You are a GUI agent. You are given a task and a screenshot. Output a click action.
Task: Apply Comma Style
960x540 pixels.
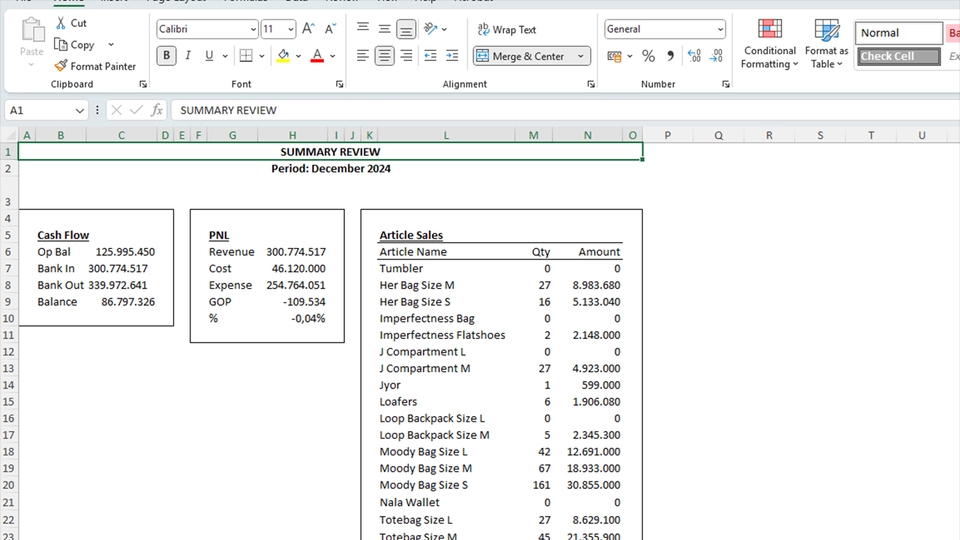670,56
